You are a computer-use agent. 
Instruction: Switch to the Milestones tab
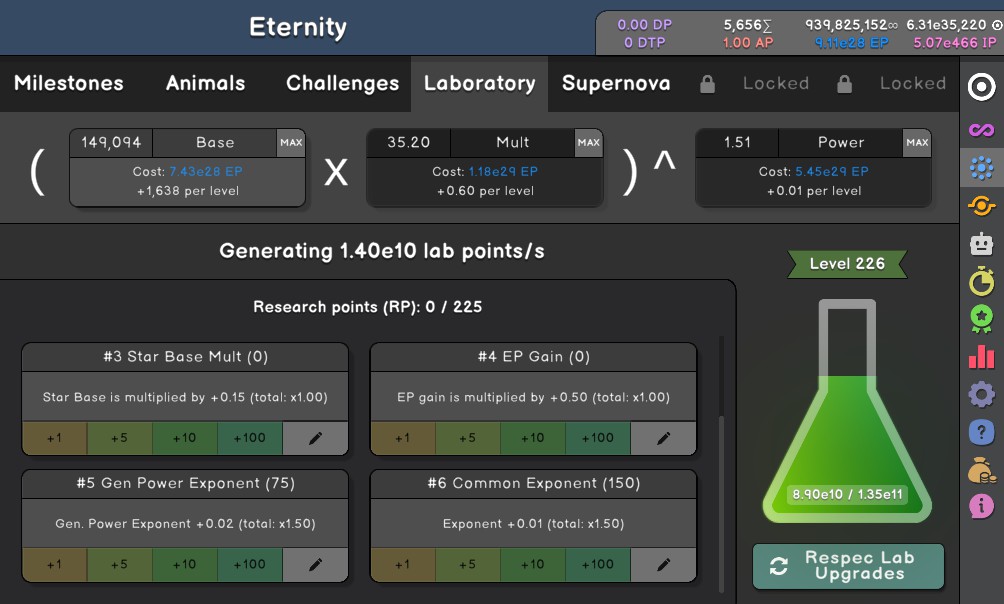tap(69, 83)
